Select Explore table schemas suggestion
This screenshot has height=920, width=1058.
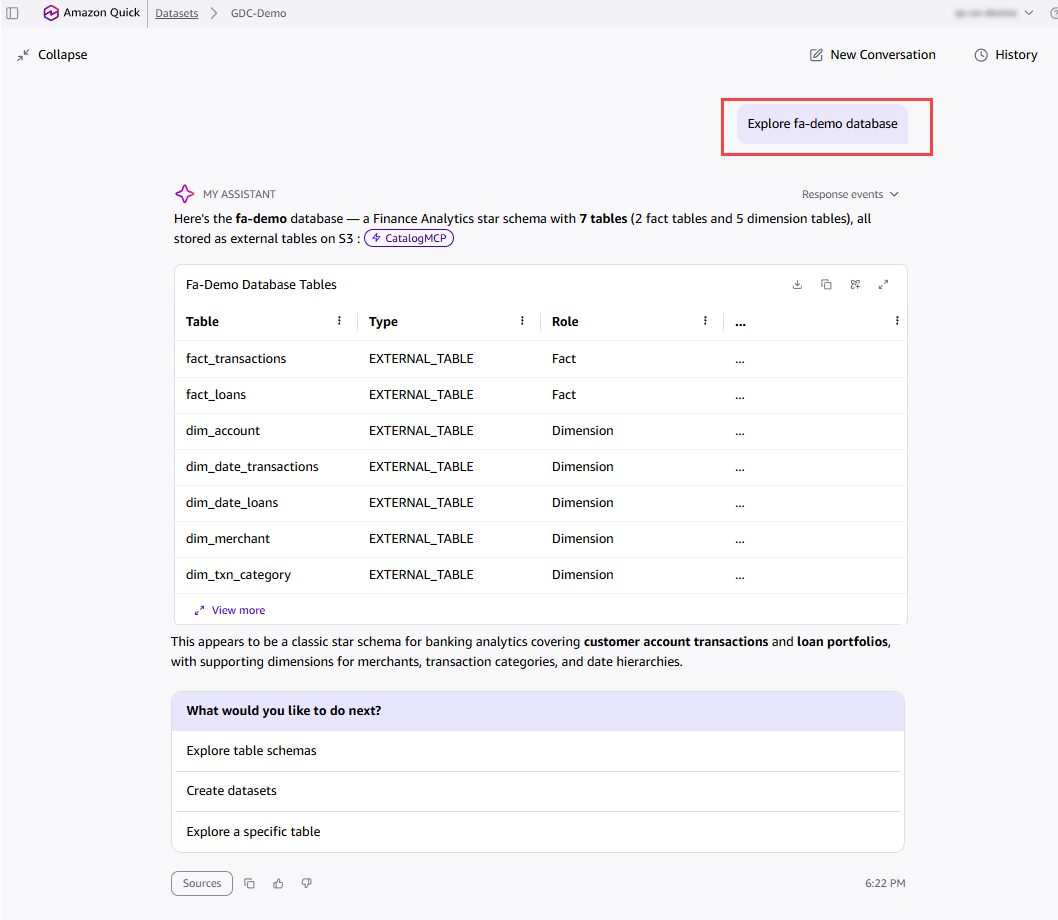click(x=538, y=751)
